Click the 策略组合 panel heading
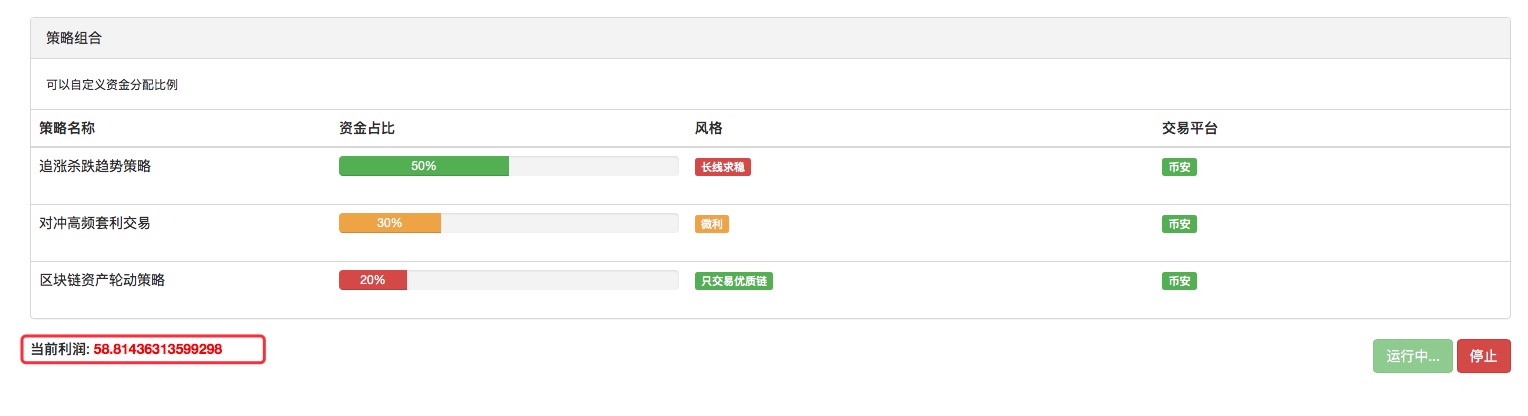Viewport: 1528px width, 416px height. [770, 38]
